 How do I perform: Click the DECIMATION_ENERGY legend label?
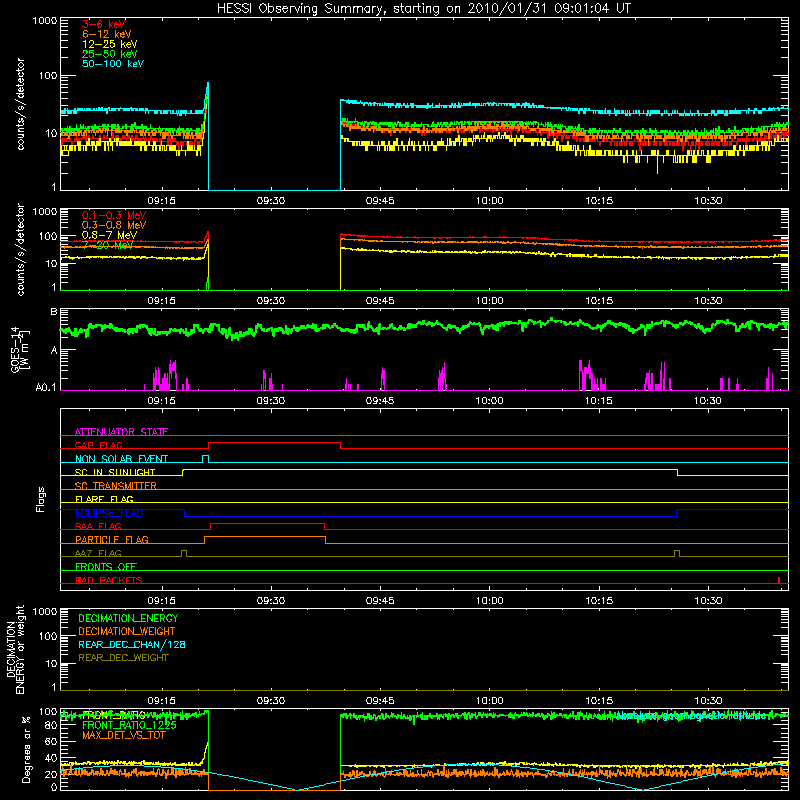(x=128, y=618)
